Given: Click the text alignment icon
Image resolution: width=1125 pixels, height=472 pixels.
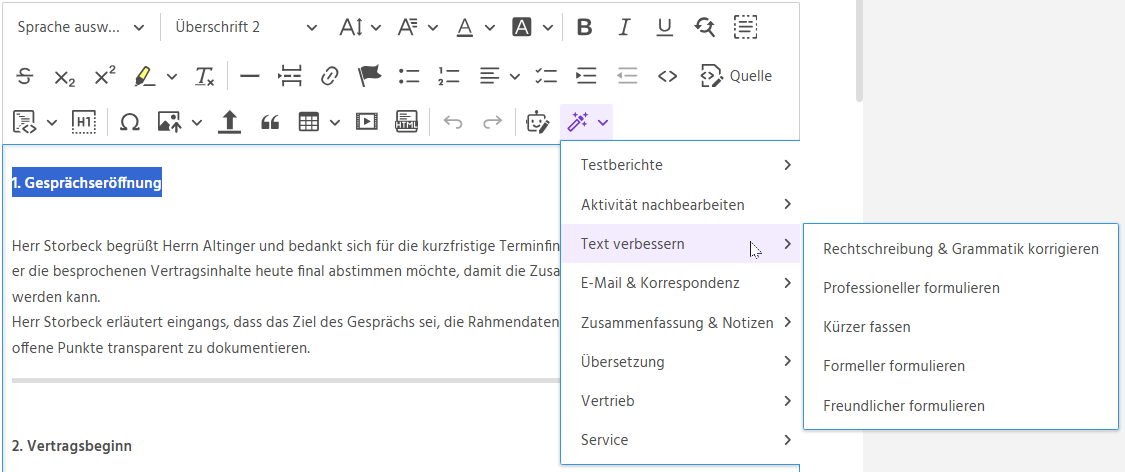Looking at the screenshot, I should [x=490, y=76].
